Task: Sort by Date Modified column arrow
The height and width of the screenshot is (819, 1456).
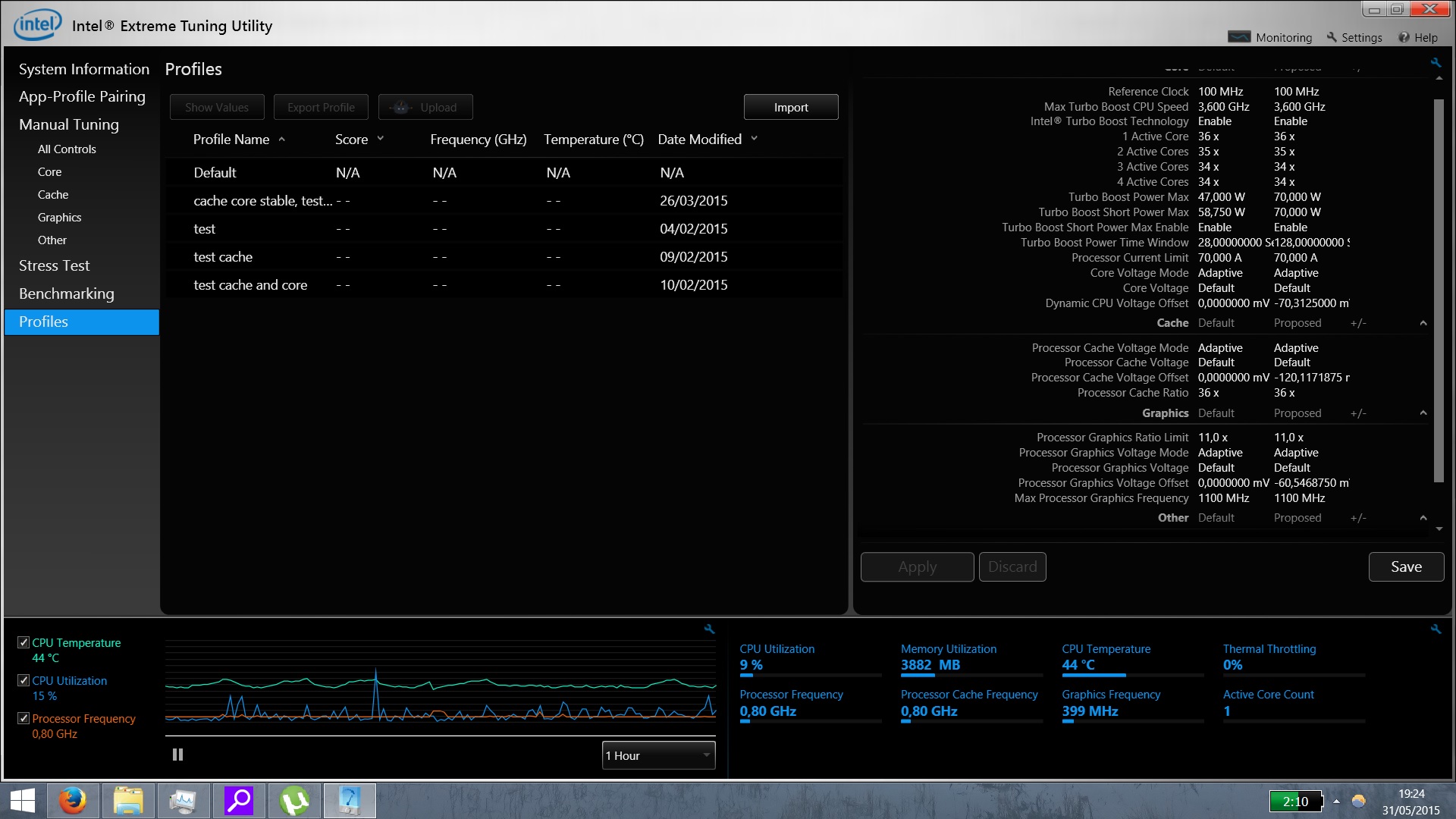Action: 754,139
